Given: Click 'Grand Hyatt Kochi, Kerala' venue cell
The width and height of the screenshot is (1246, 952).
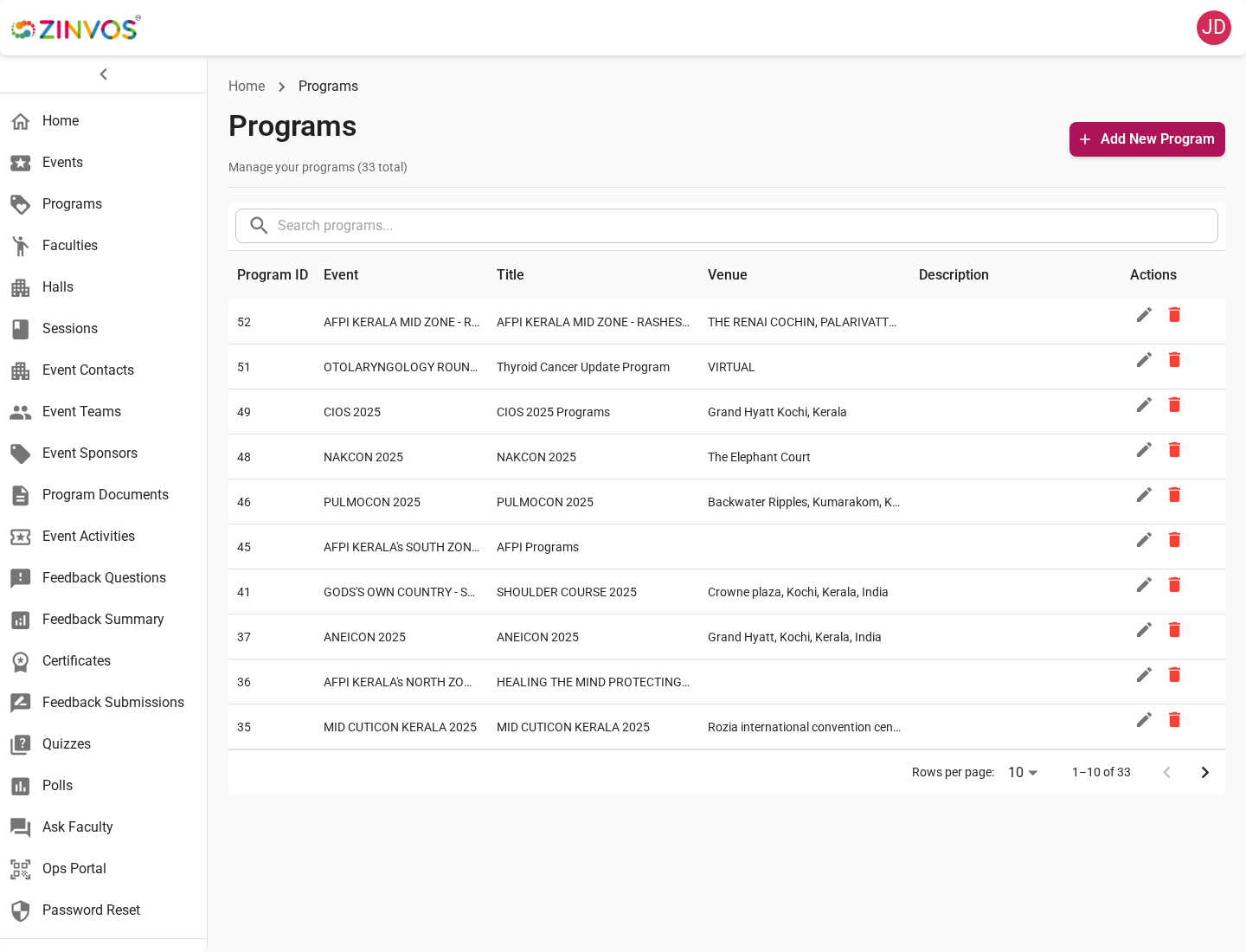Looking at the screenshot, I should click(x=777, y=412).
